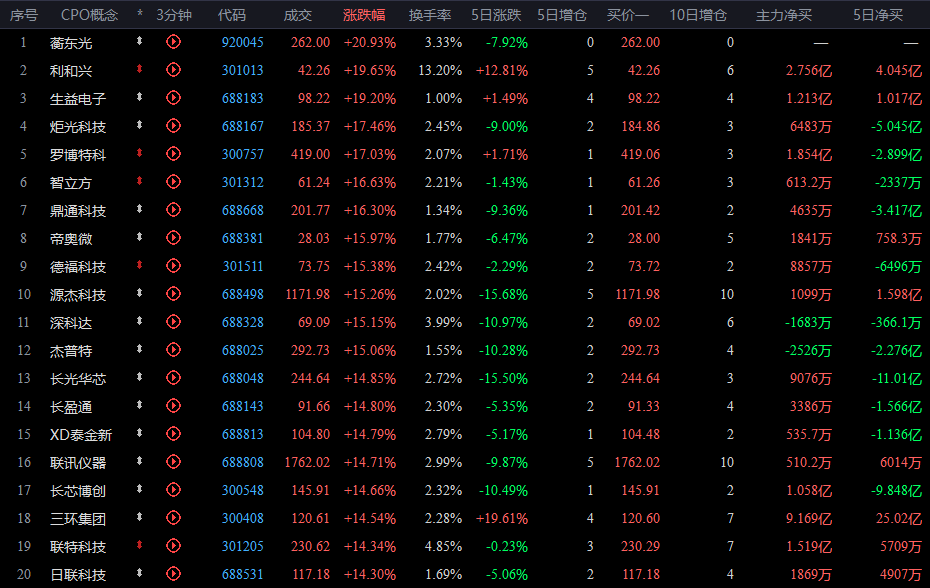This screenshot has height=588, width=930.
Task: Select stock name 炬光科技
Action: pos(78,126)
